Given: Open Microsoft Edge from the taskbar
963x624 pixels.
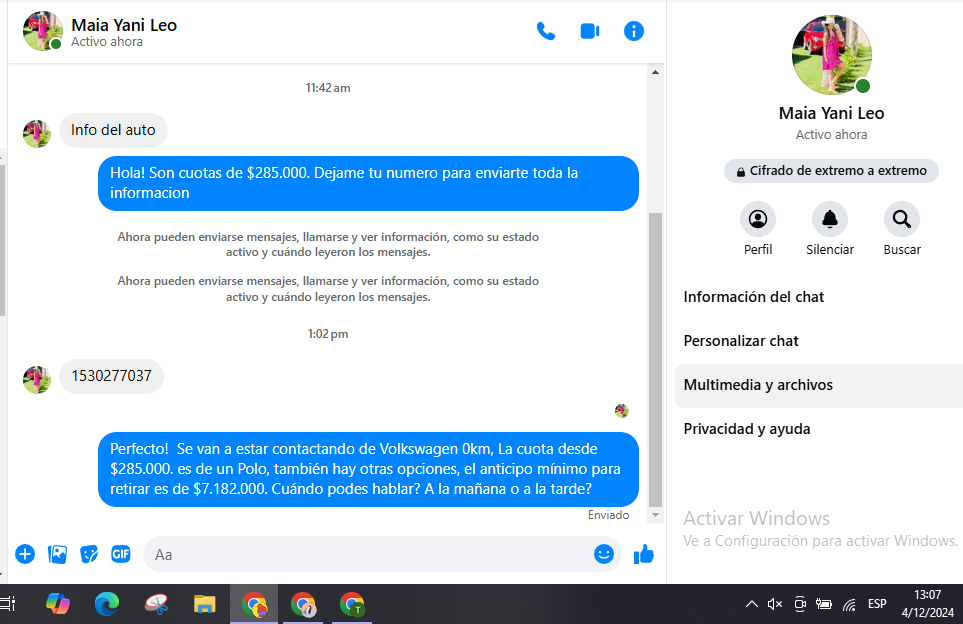Looking at the screenshot, I should point(107,604).
